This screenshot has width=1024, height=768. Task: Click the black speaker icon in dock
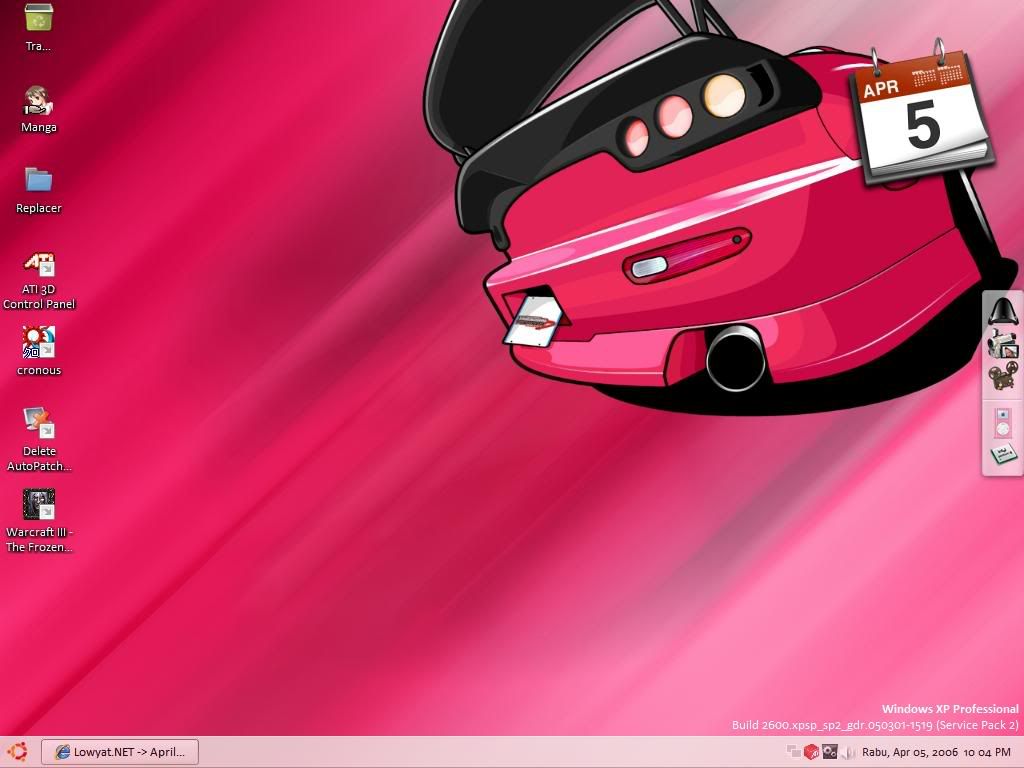(x=1002, y=311)
